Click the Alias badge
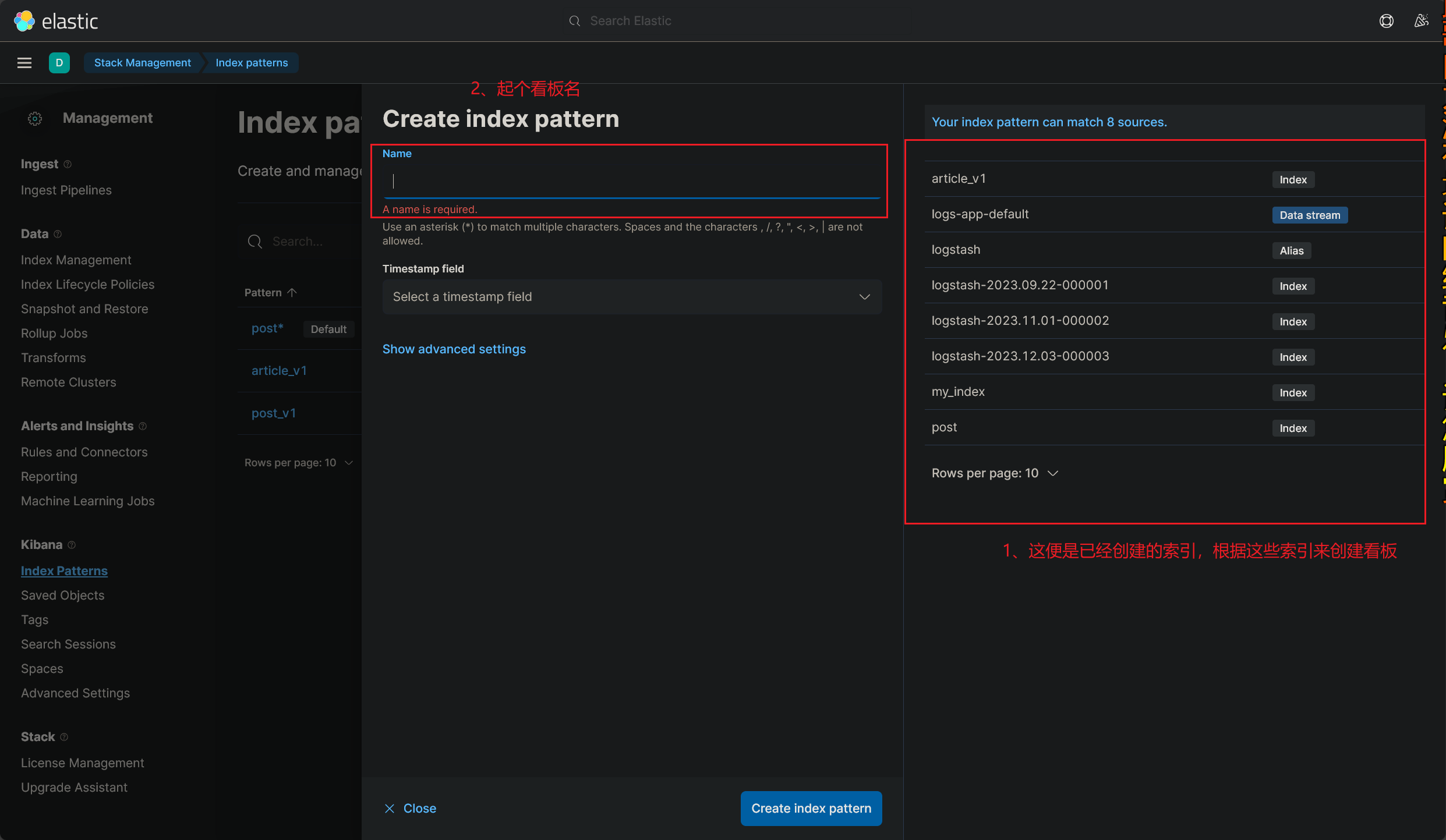 (1291, 251)
